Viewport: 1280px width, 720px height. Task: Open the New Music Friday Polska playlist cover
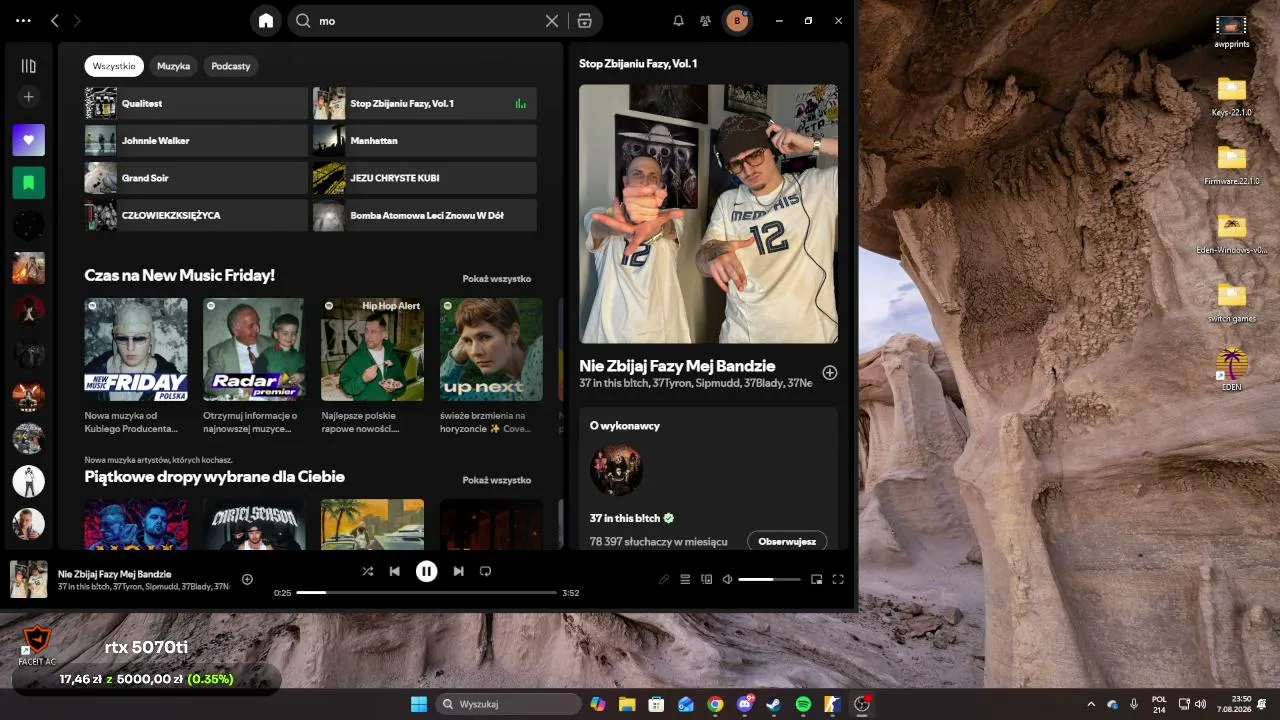[x=136, y=349]
